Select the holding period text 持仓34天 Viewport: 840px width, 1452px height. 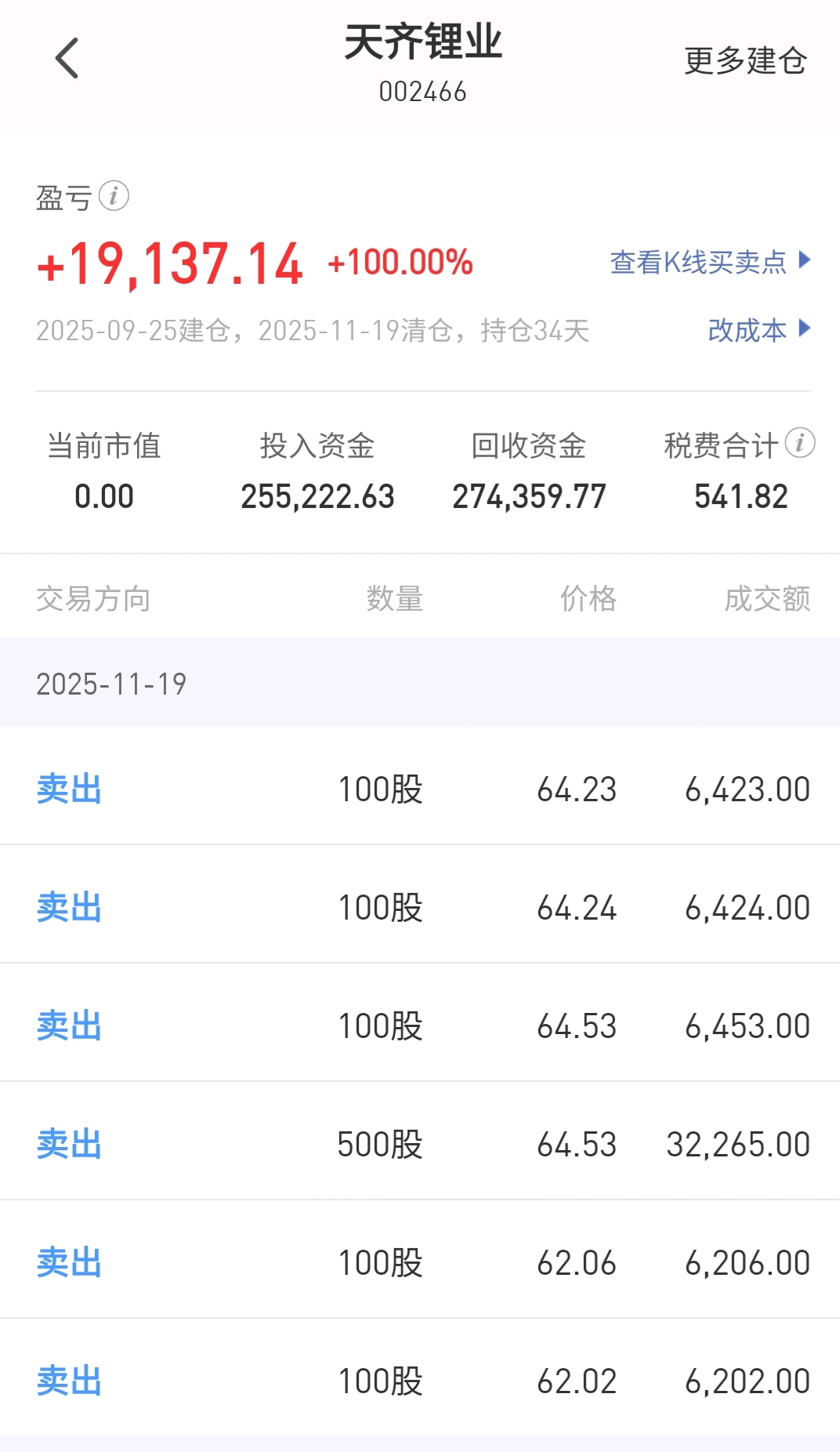pyautogui.click(x=535, y=330)
